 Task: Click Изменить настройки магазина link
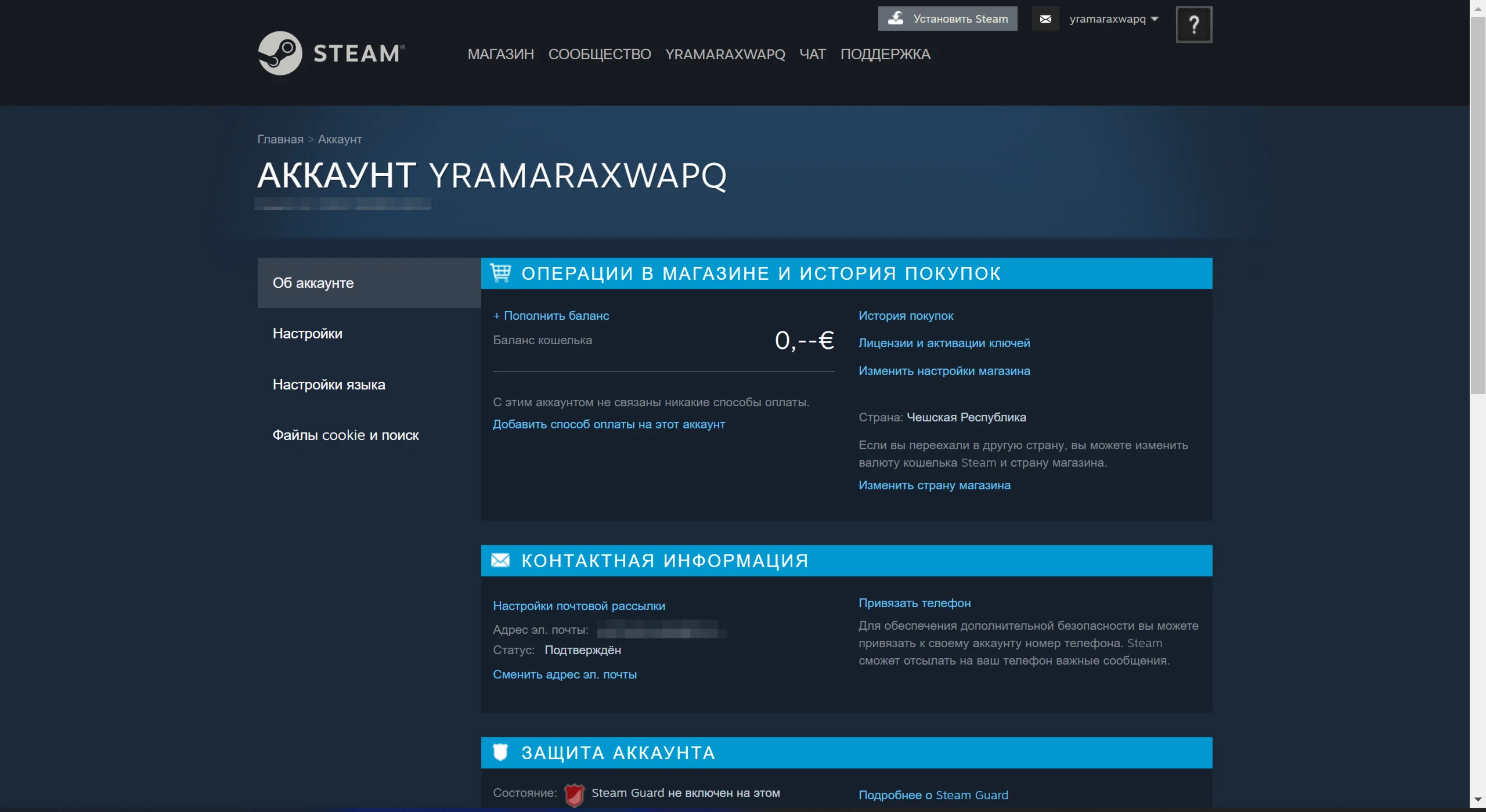coord(944,371)
